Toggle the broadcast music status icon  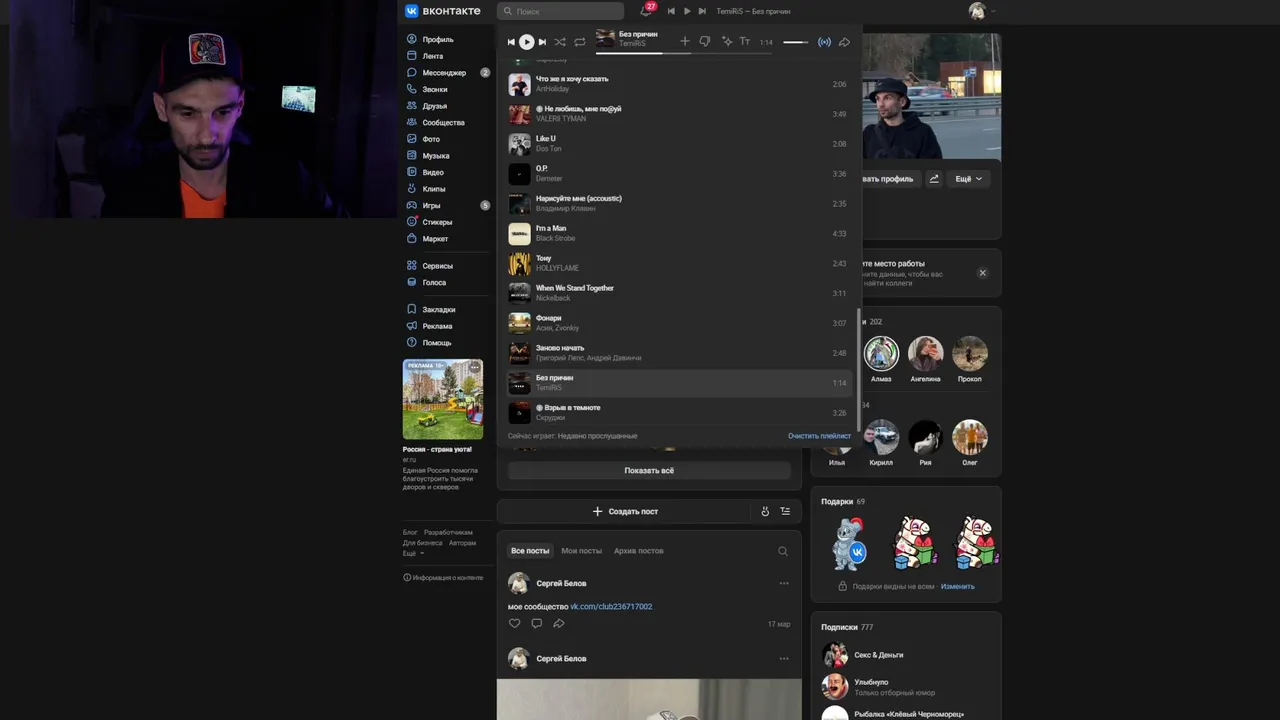(824, 42)
